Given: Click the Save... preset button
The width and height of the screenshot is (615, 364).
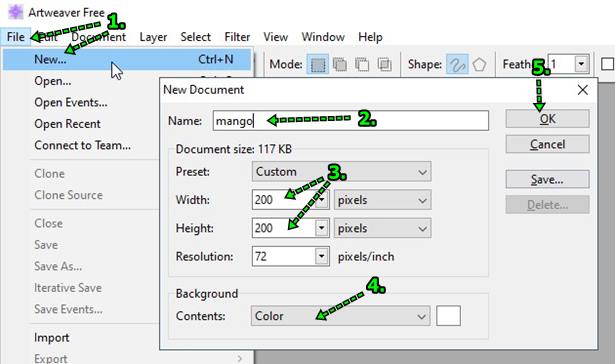Looking at the screenshot, I should click(547, 180).
